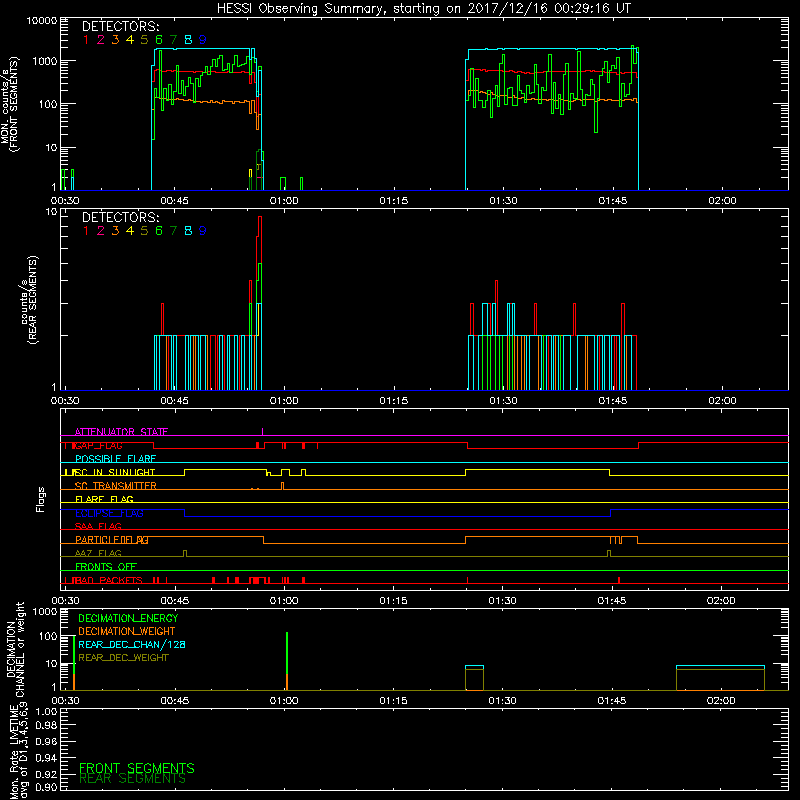Screen dimensions: 800x800
Task: Click the REAR_DEC_CHAN/128 legend label
Action: 132,644
